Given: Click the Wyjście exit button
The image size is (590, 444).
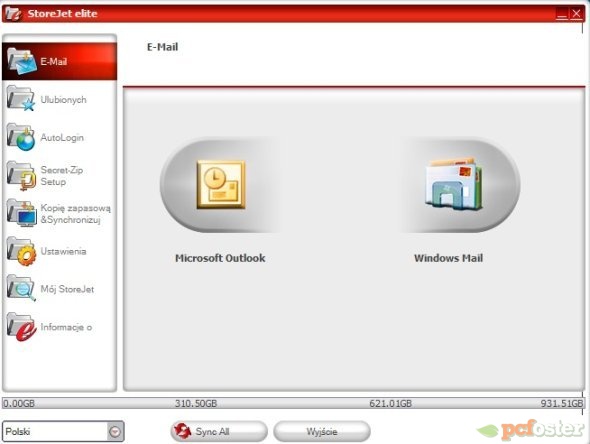Looking at the screenshot, I should [322, 431].
